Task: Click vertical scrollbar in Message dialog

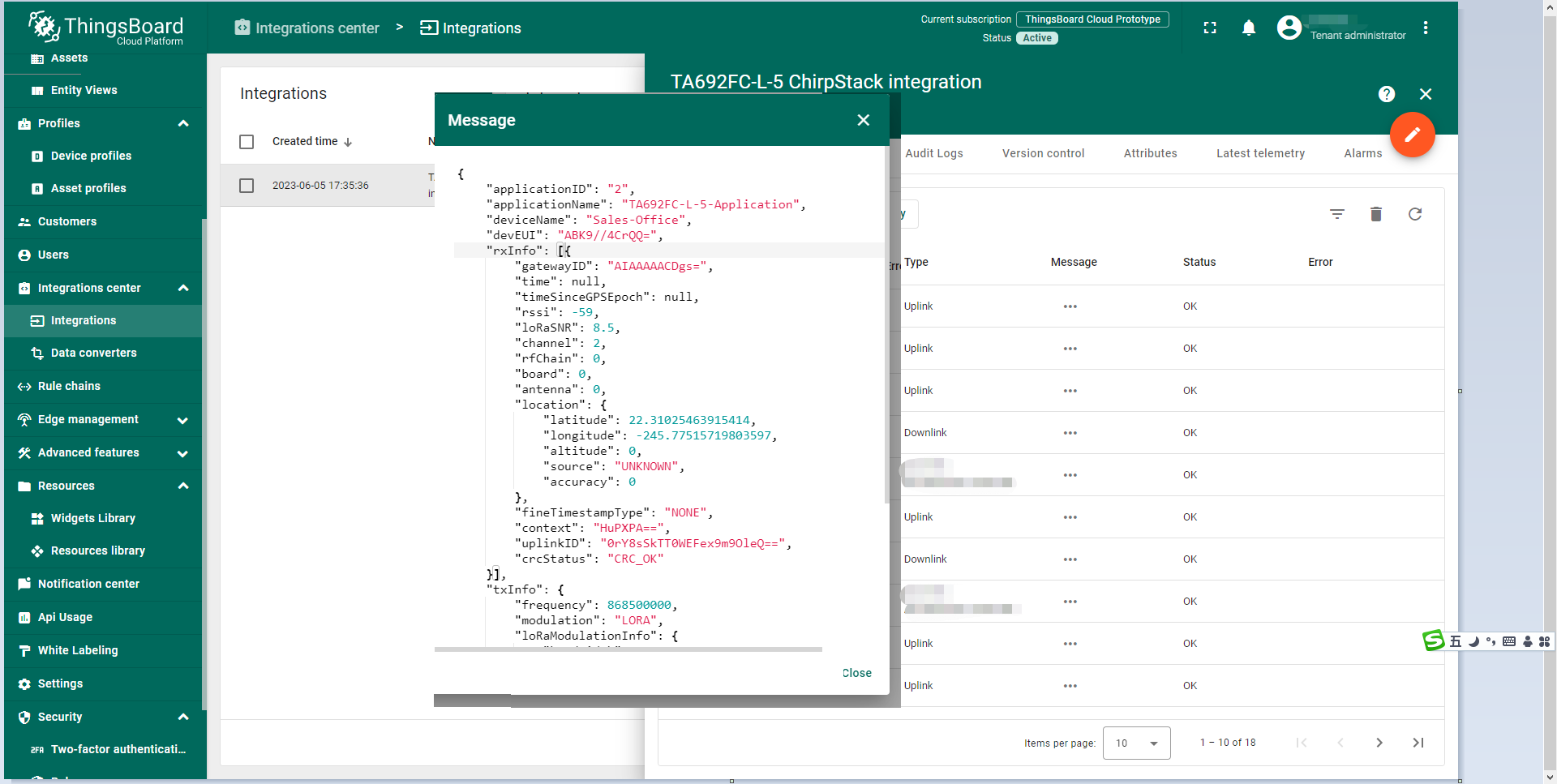Action: pyautogui.click(x=887, y=324)
